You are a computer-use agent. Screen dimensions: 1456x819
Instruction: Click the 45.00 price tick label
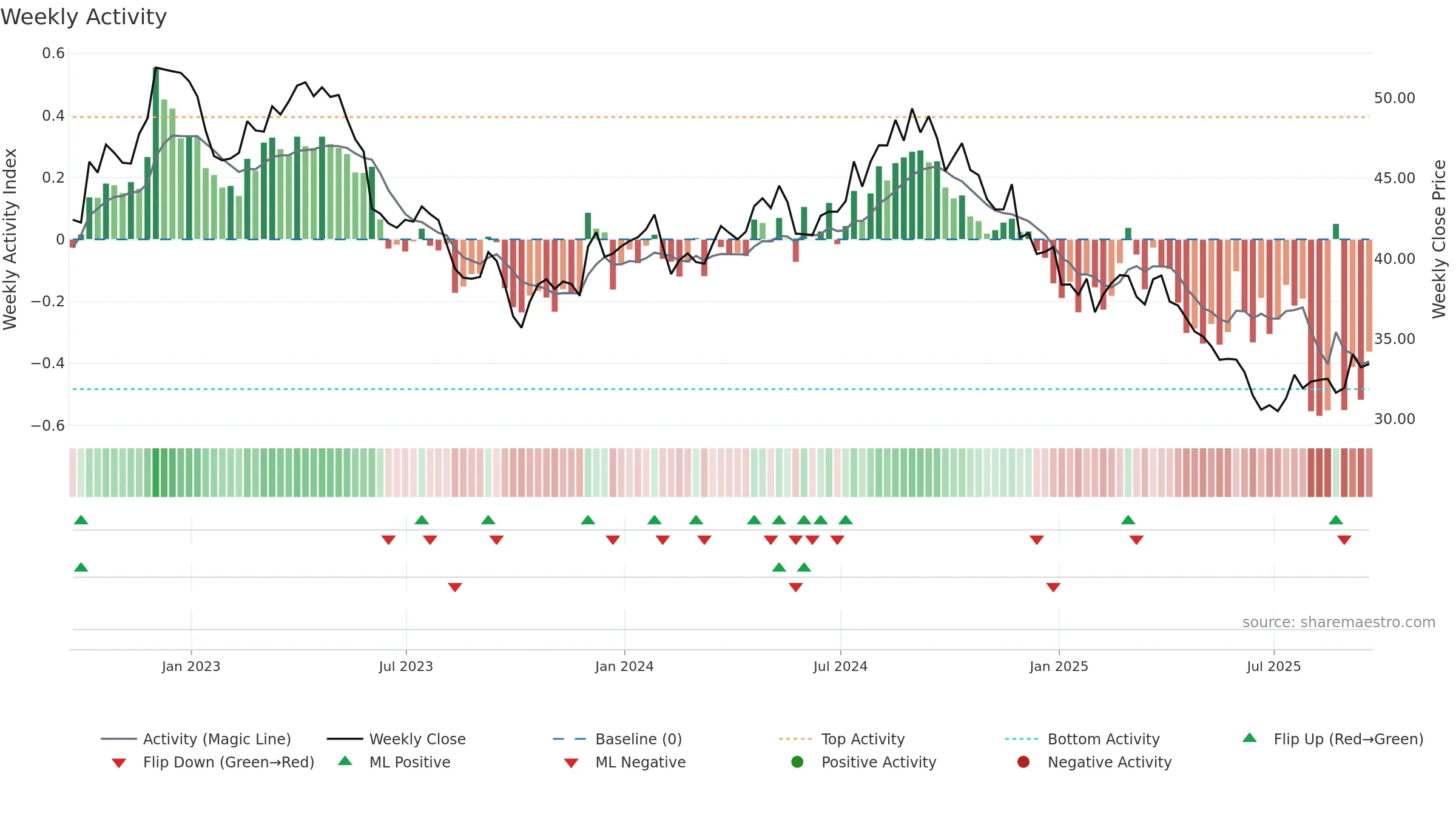click(x=1394, y=178)
